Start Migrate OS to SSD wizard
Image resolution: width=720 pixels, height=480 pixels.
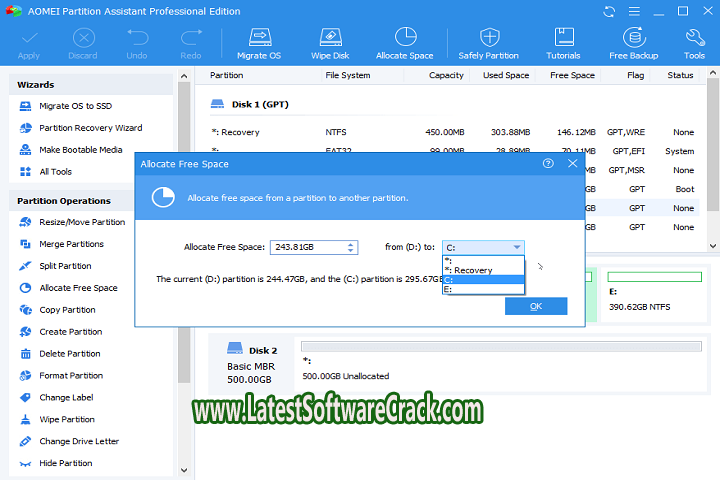pos(76,106)
